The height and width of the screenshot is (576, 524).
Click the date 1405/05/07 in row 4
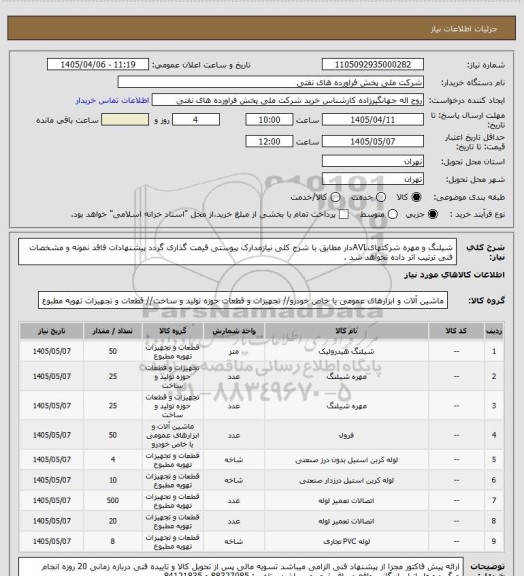[x=51, y=435]
